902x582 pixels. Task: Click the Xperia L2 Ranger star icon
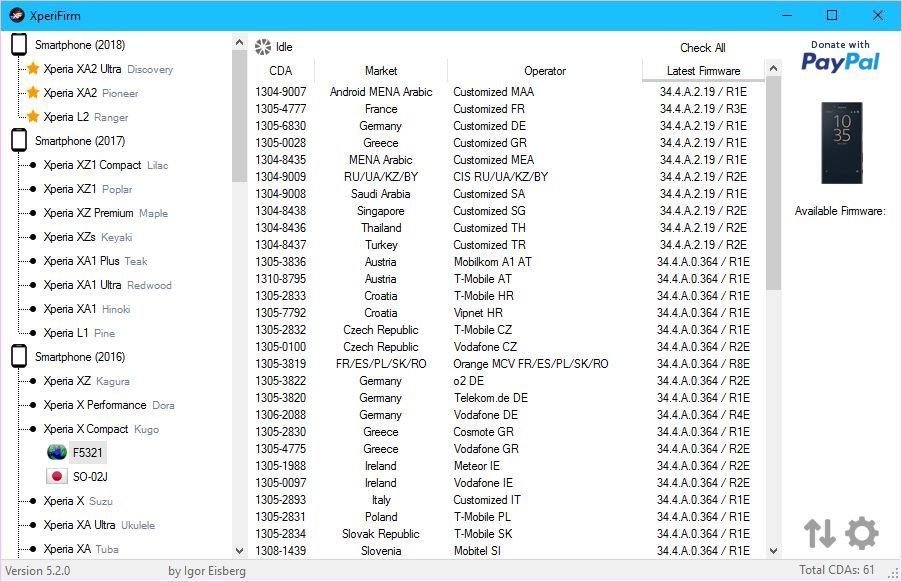33,117
